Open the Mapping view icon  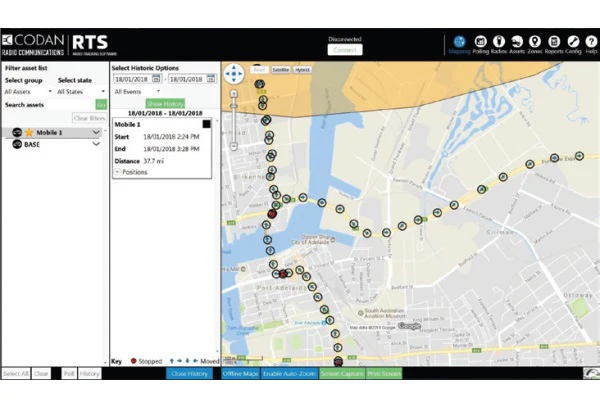[x=459, y=42]
